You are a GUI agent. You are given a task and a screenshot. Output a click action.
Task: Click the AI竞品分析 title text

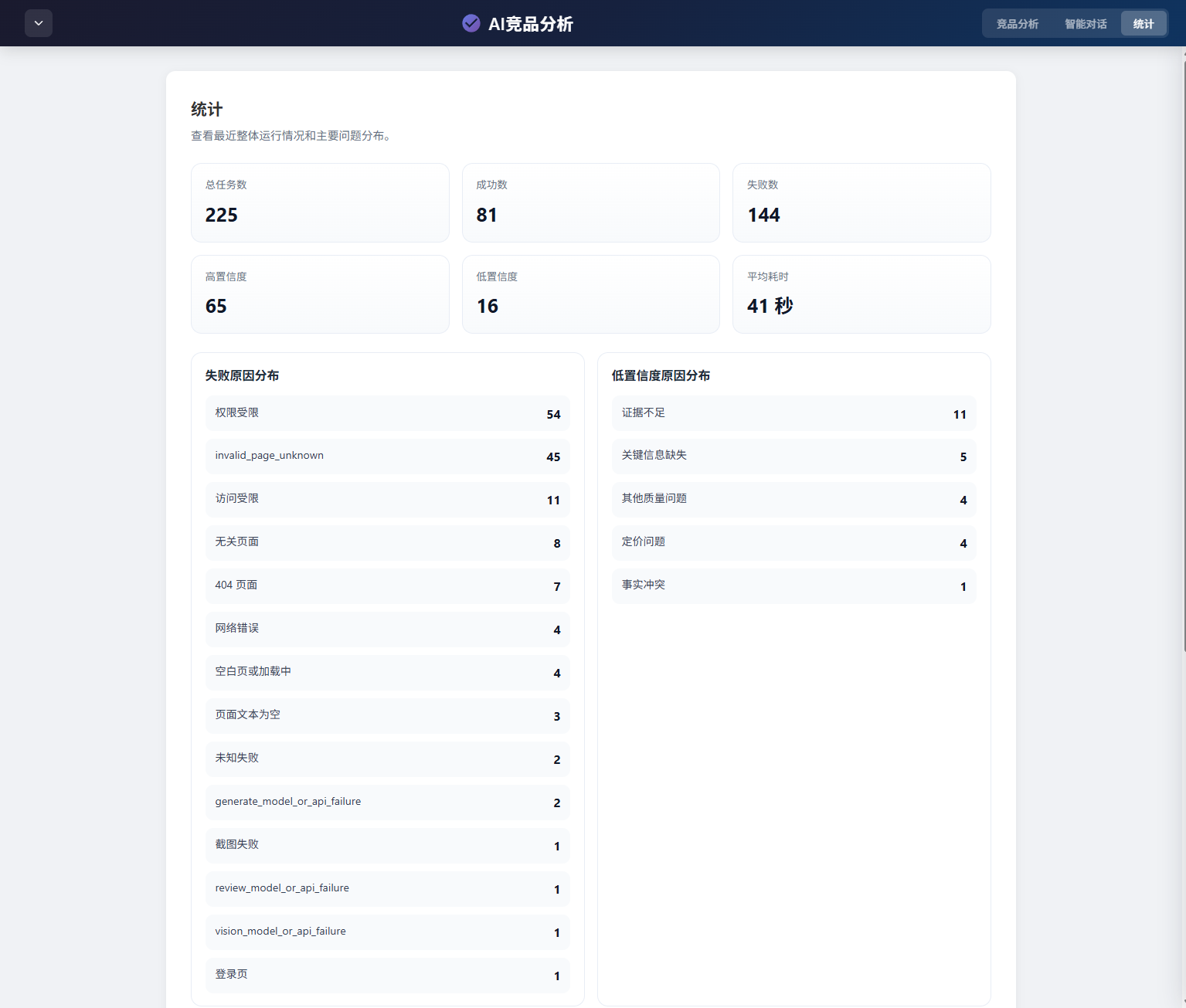[530, 24]
